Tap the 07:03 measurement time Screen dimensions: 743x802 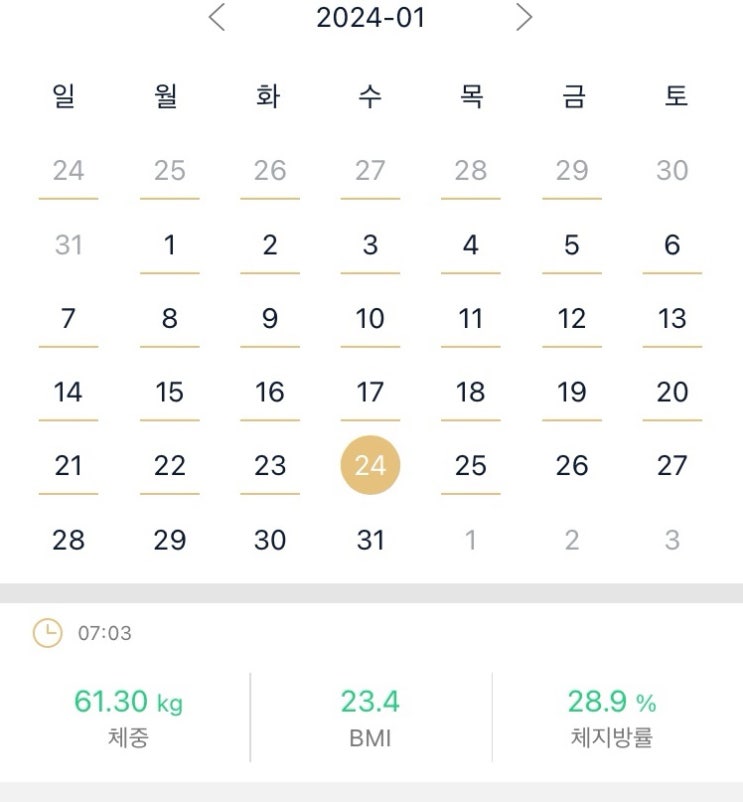[104, 634]
